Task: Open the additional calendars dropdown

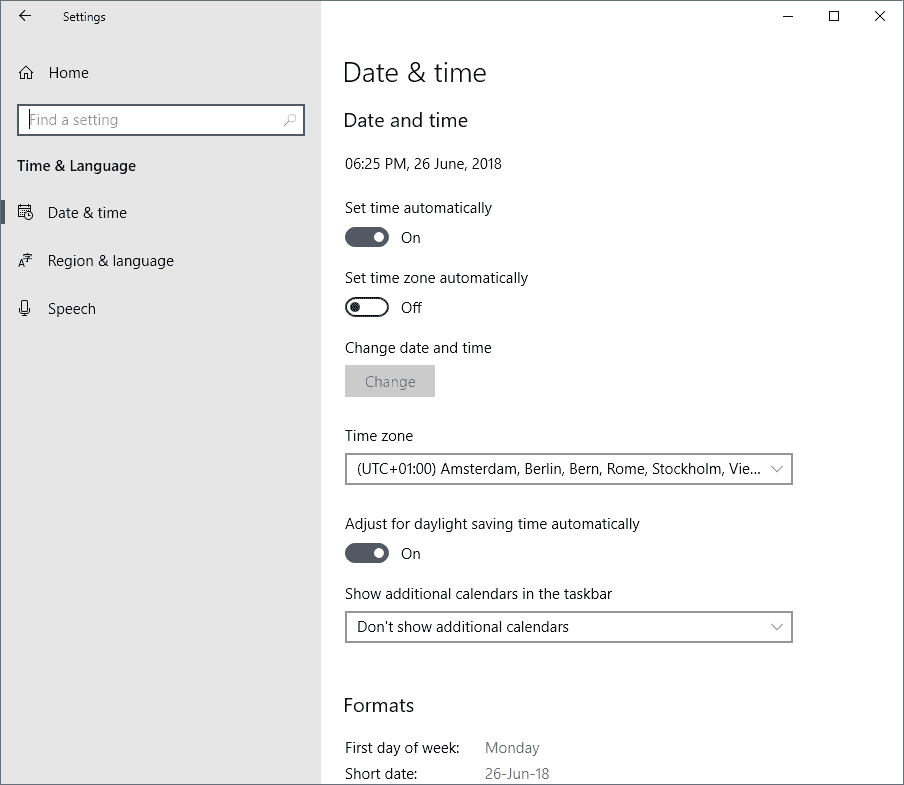Action: [x=568, y=627]
